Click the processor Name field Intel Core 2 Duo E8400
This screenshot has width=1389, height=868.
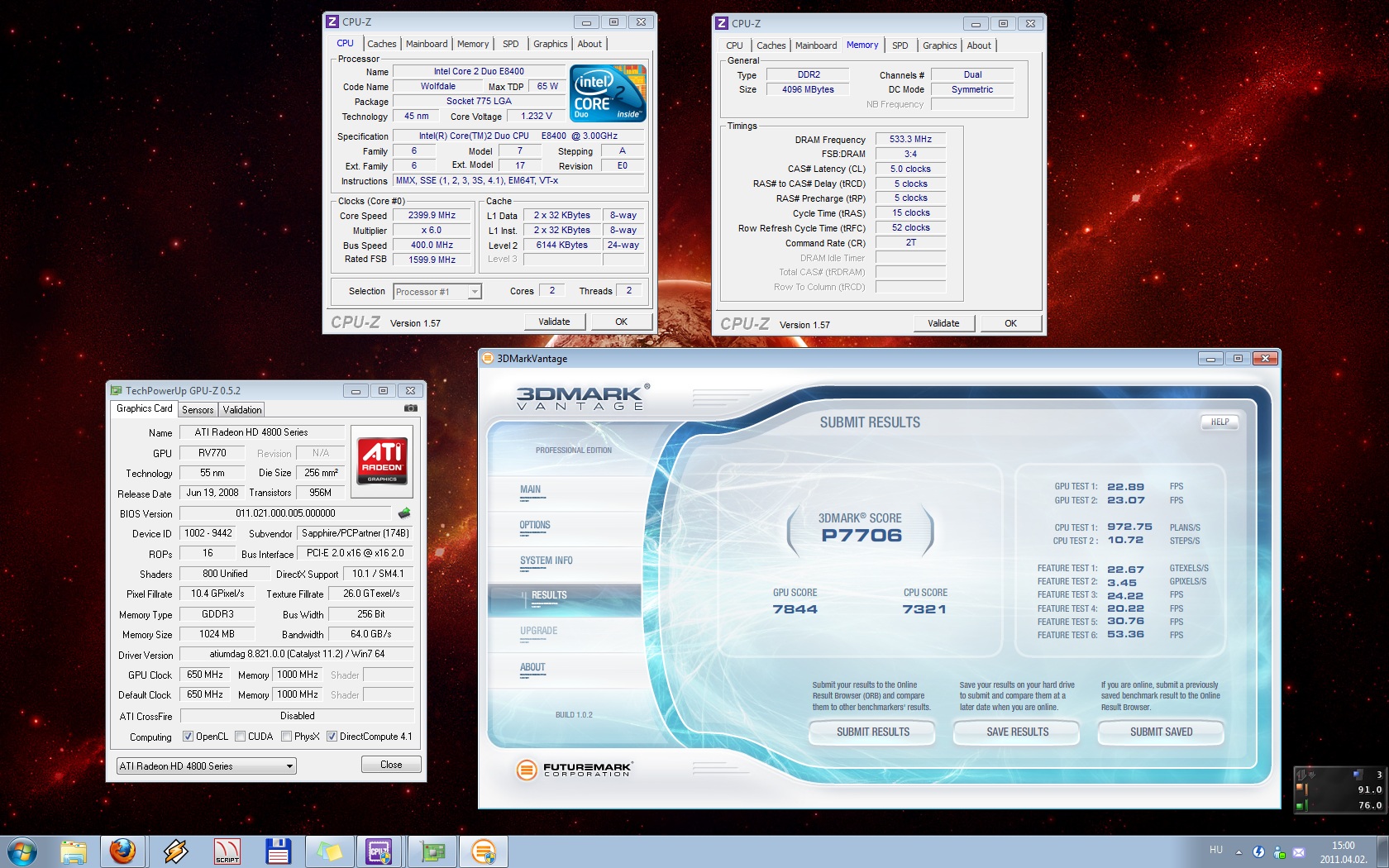(479, 72)
